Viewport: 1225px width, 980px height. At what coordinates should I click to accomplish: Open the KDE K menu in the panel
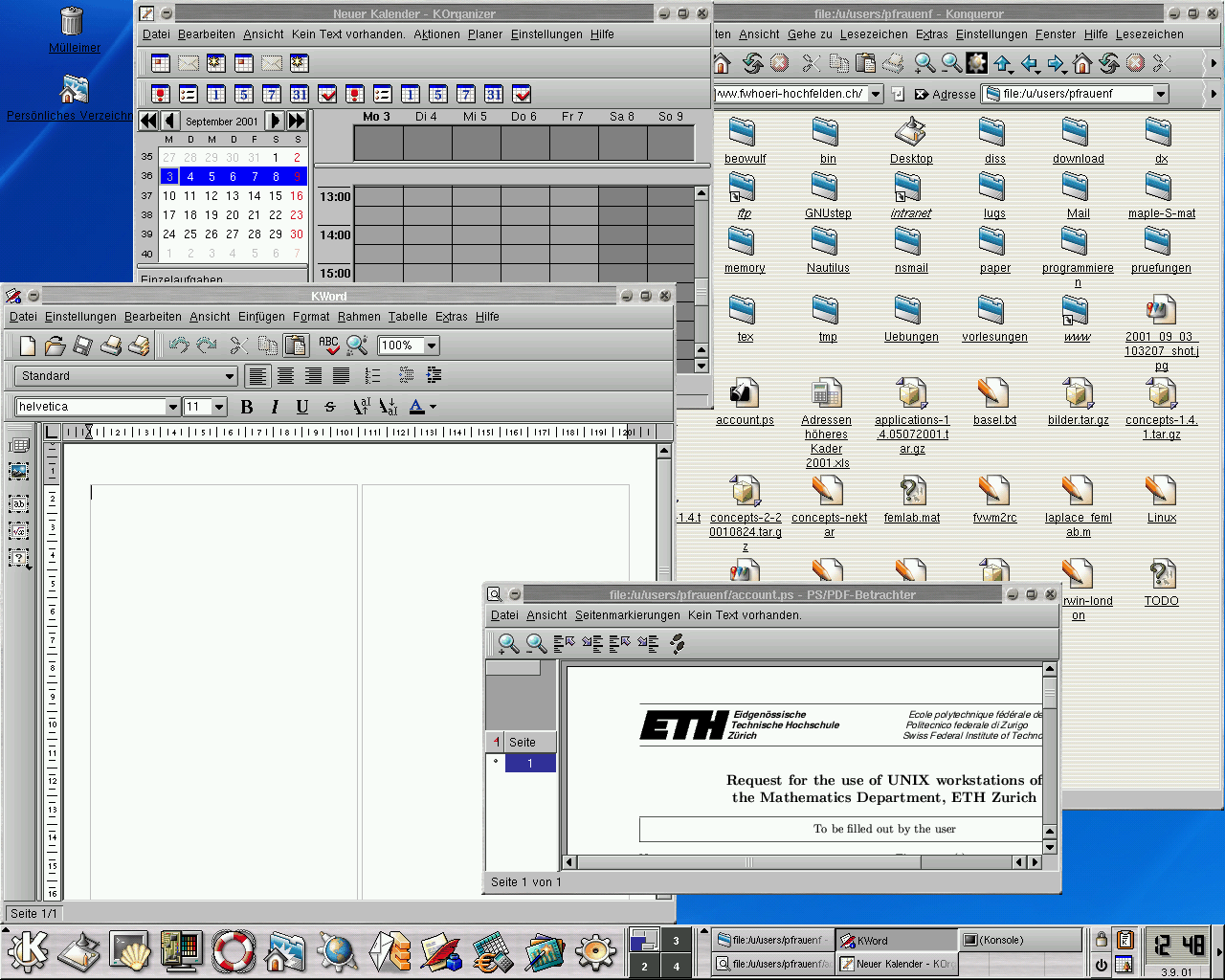coord(28,951)
